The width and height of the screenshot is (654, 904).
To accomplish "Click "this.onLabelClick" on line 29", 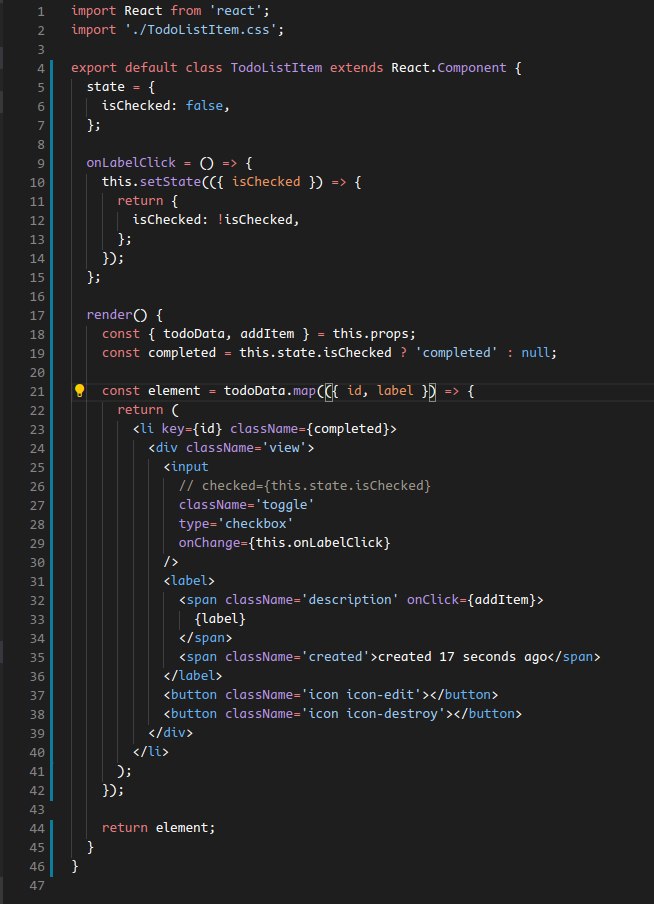I will 320,544.
